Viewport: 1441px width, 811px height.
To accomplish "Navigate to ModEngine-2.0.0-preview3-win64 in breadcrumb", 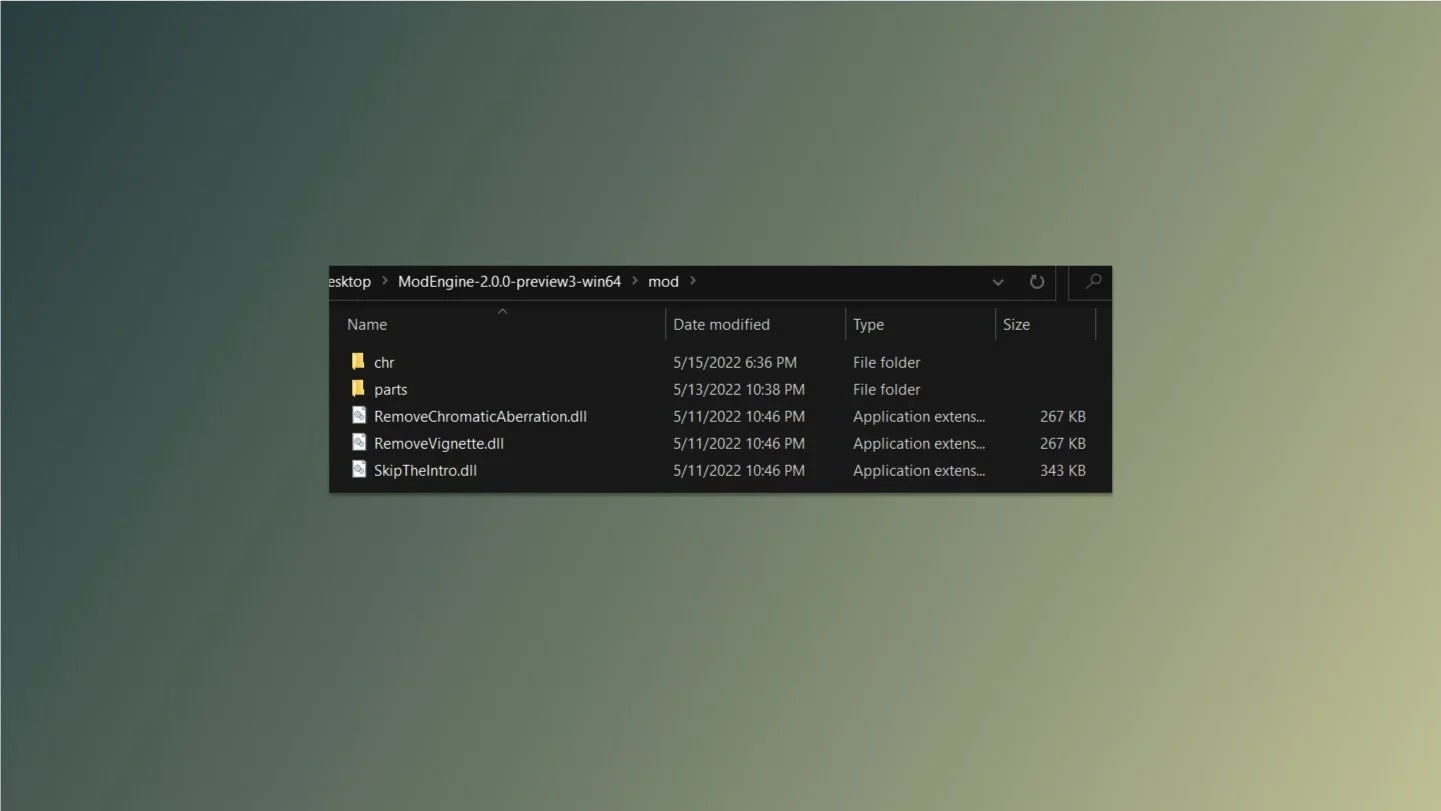I will (x=509, y=282).
